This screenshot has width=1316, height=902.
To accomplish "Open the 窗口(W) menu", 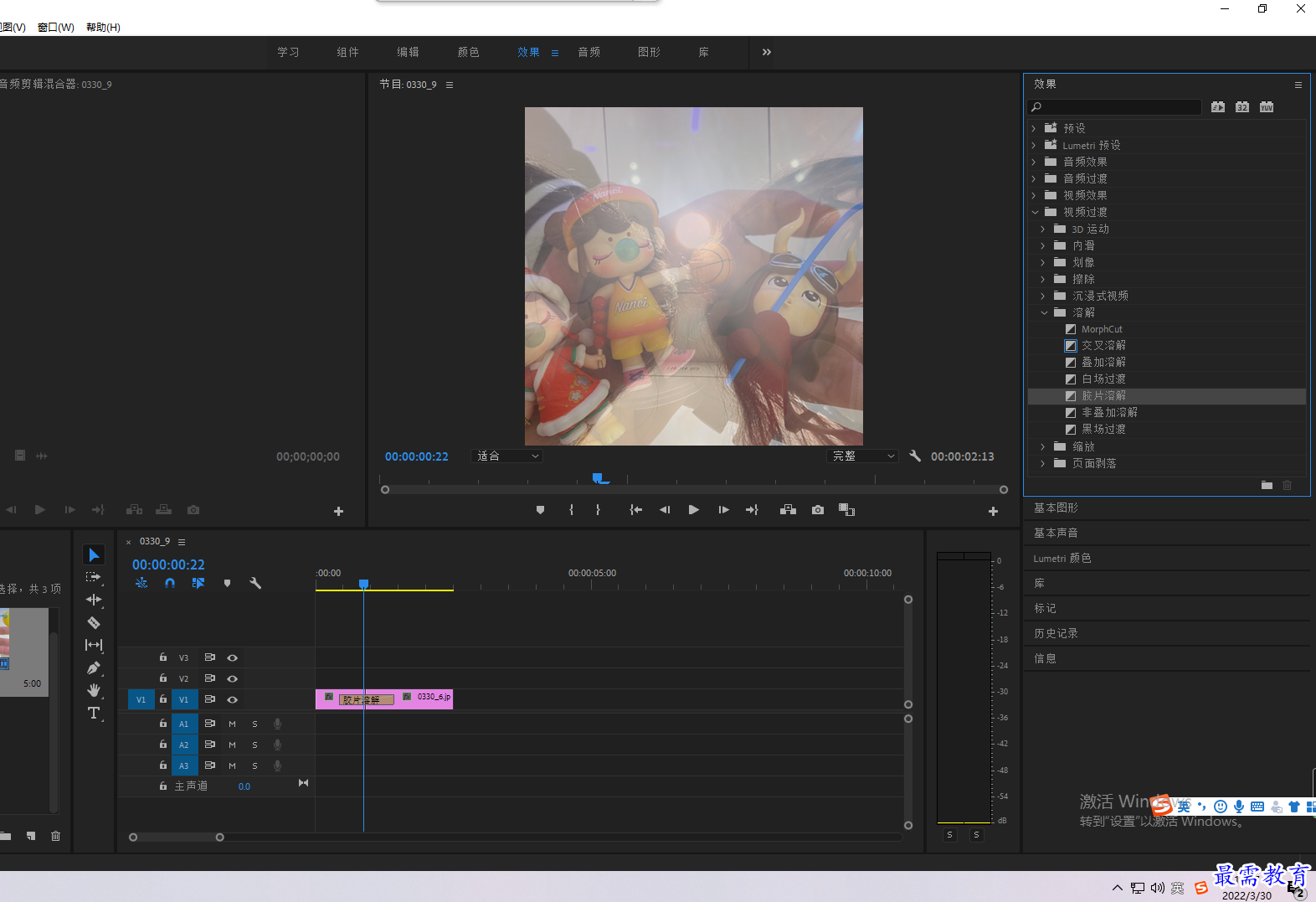I will click(55, 27).
